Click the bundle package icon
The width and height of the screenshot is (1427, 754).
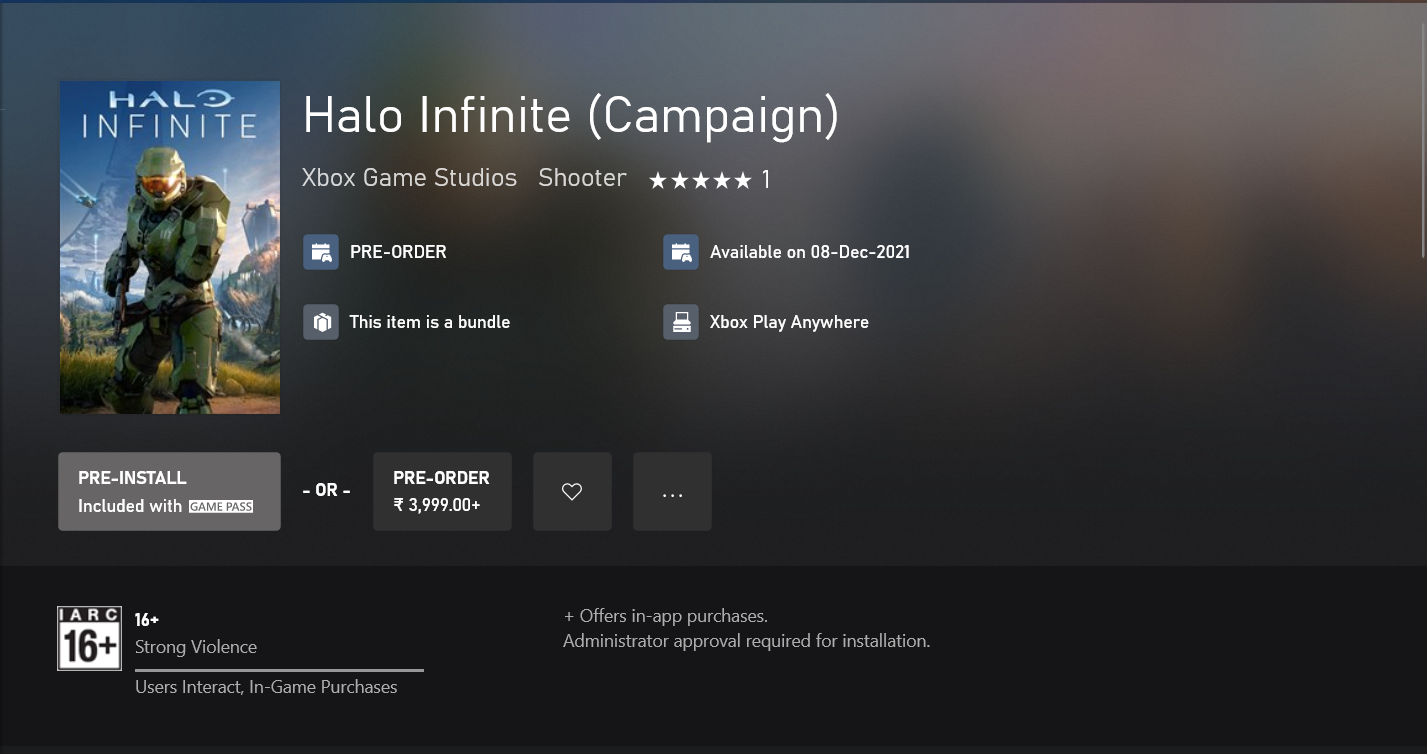point(321,322)
